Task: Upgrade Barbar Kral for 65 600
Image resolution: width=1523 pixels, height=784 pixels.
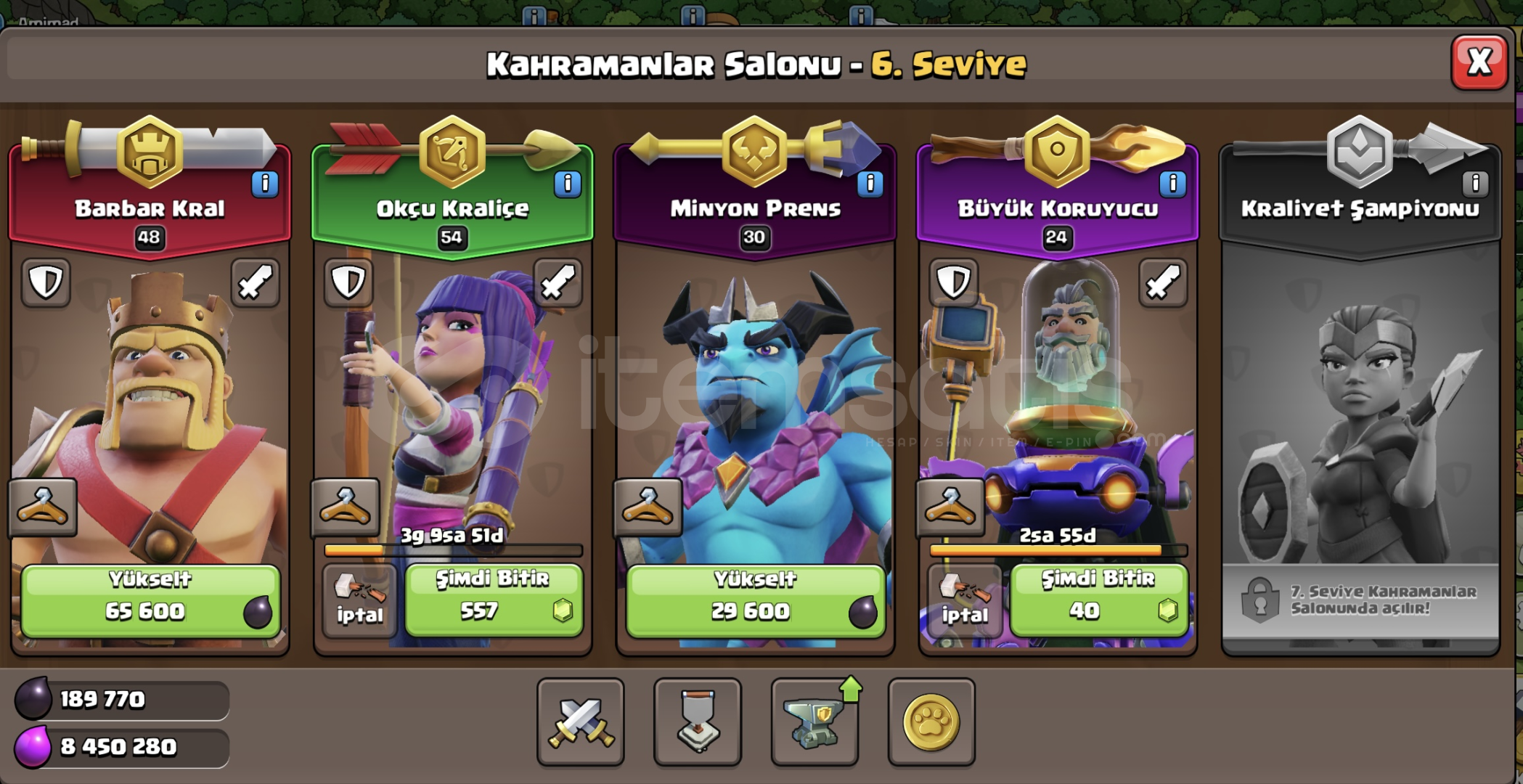Action: (150, 601)
